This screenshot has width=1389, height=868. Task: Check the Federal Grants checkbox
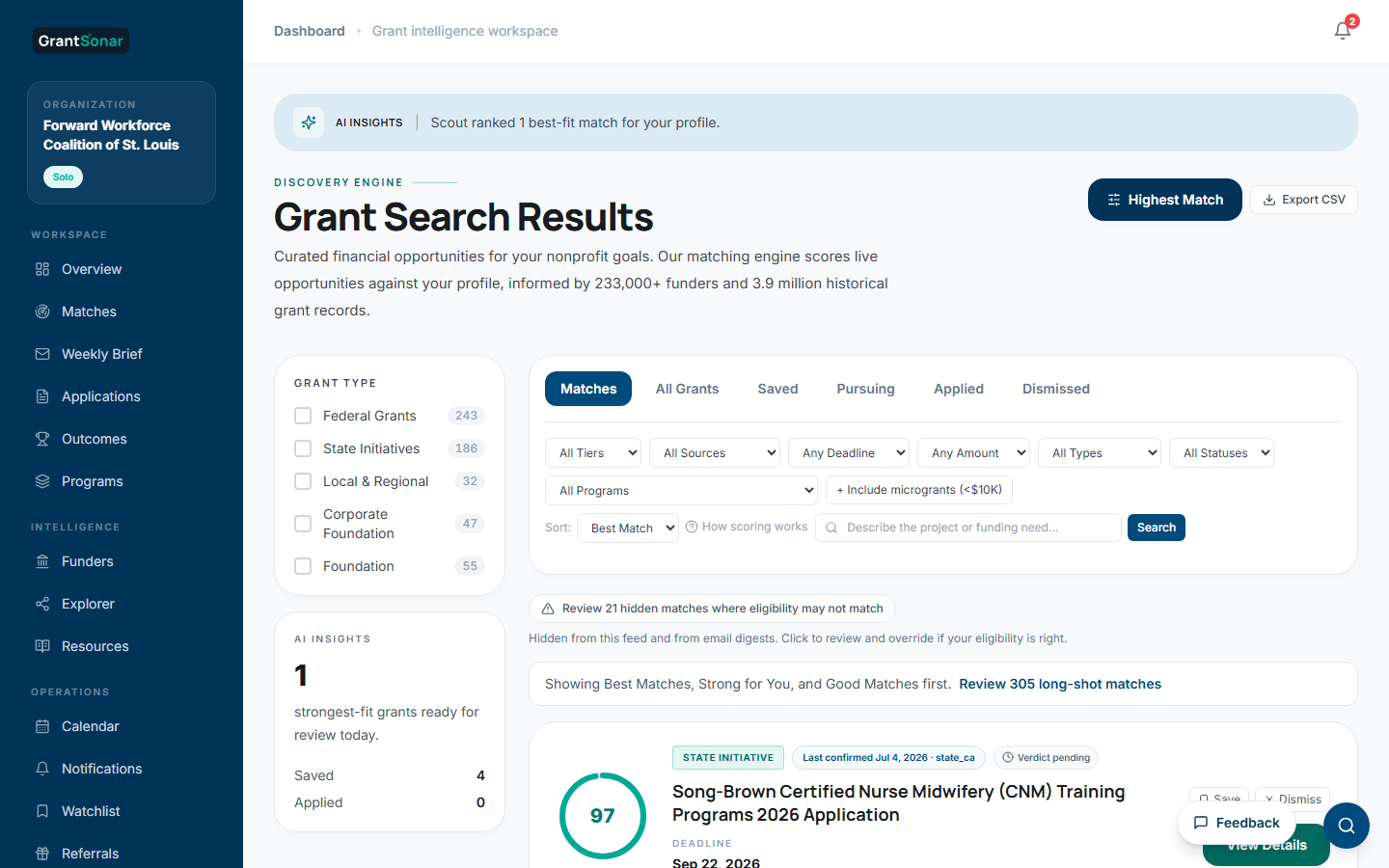tap(303, 416)
